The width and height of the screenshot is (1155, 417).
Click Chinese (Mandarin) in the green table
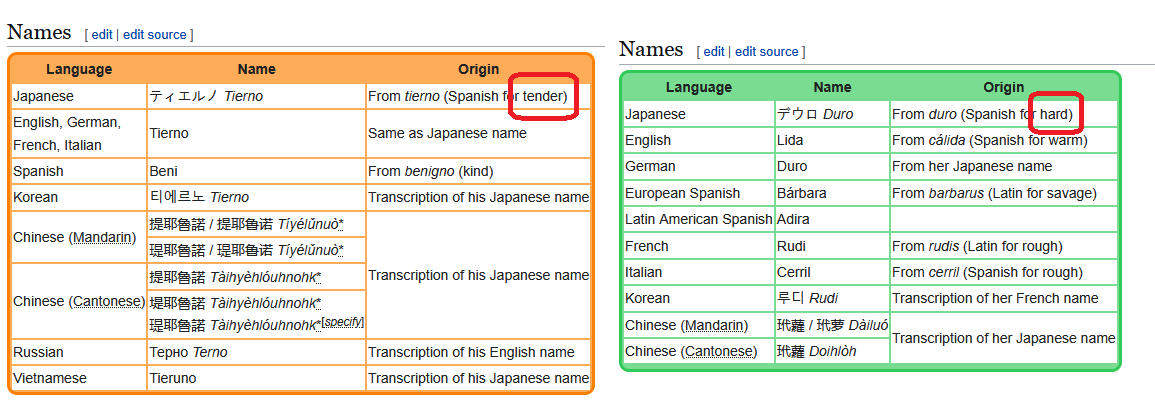[698, 325]
